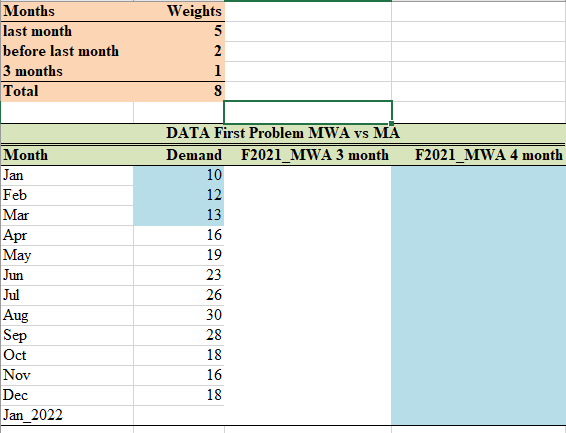Select the demand cell in the Oct row

tap(179, 355)
